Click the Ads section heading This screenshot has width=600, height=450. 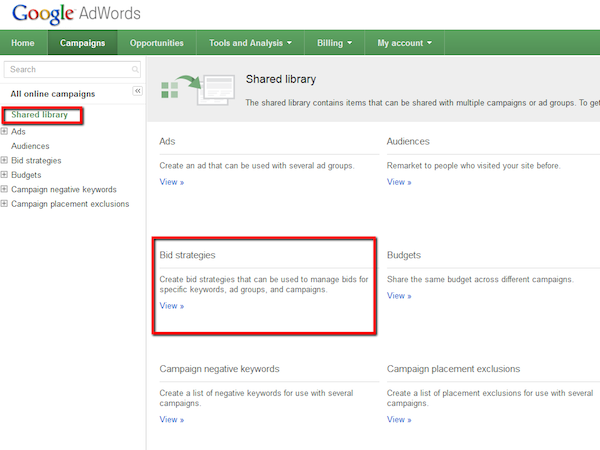click(x=167, y=141)
